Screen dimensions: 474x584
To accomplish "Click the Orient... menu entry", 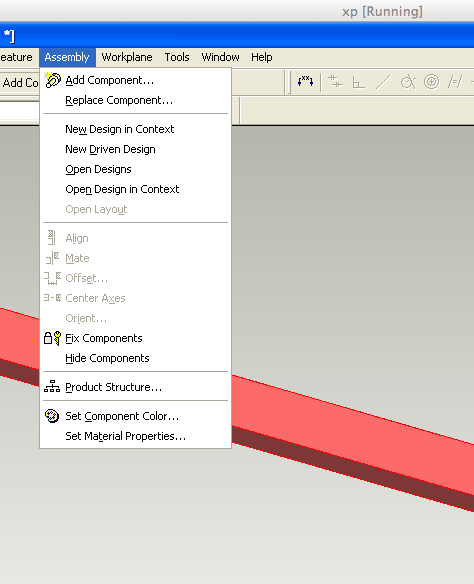I will 136,318.
